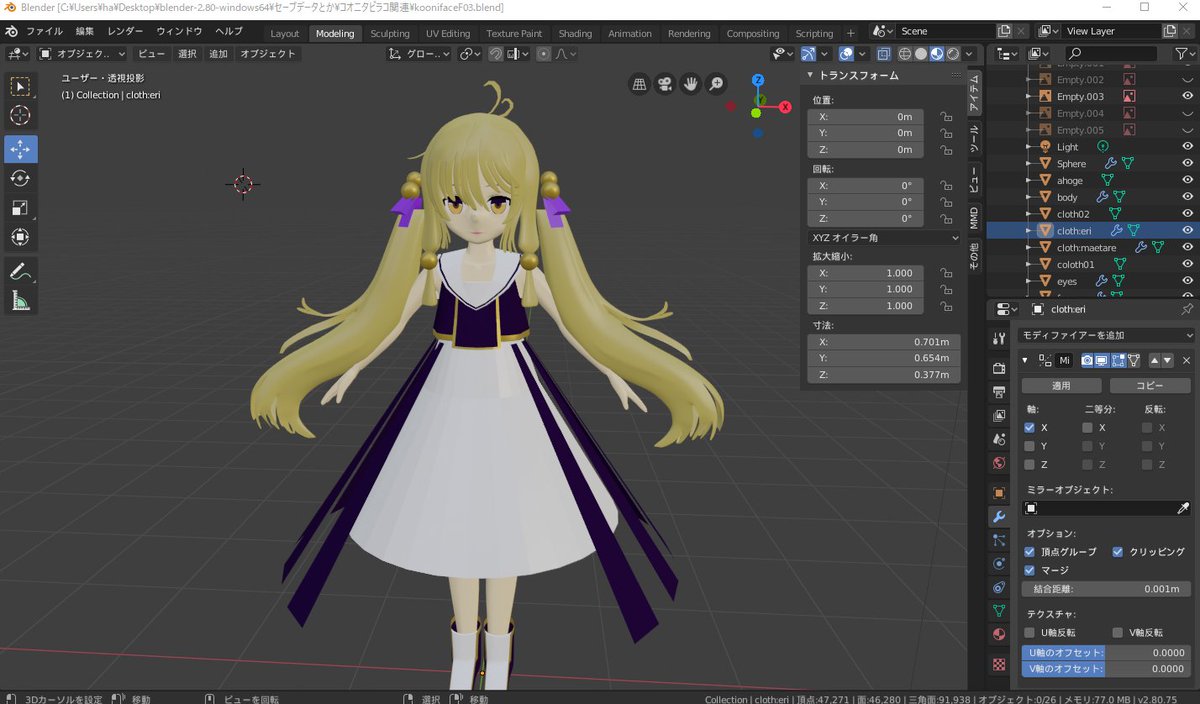Screen dimensions: 1200x704
Task: Enable the V軸反転 checkbox
Action: pos(1117,633)
